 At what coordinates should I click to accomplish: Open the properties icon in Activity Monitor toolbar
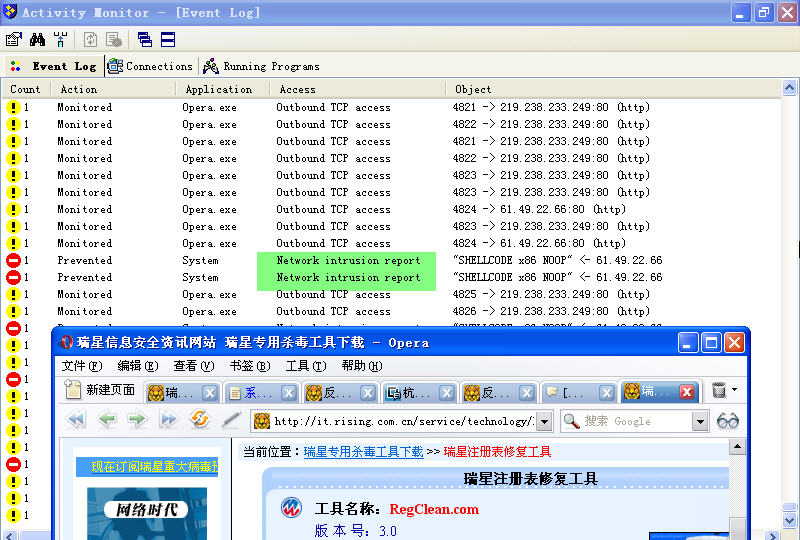(x=14, y=40)
